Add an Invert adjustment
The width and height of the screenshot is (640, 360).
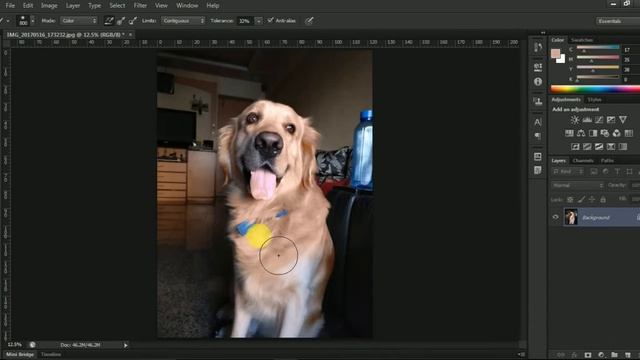tap(575, 147)
